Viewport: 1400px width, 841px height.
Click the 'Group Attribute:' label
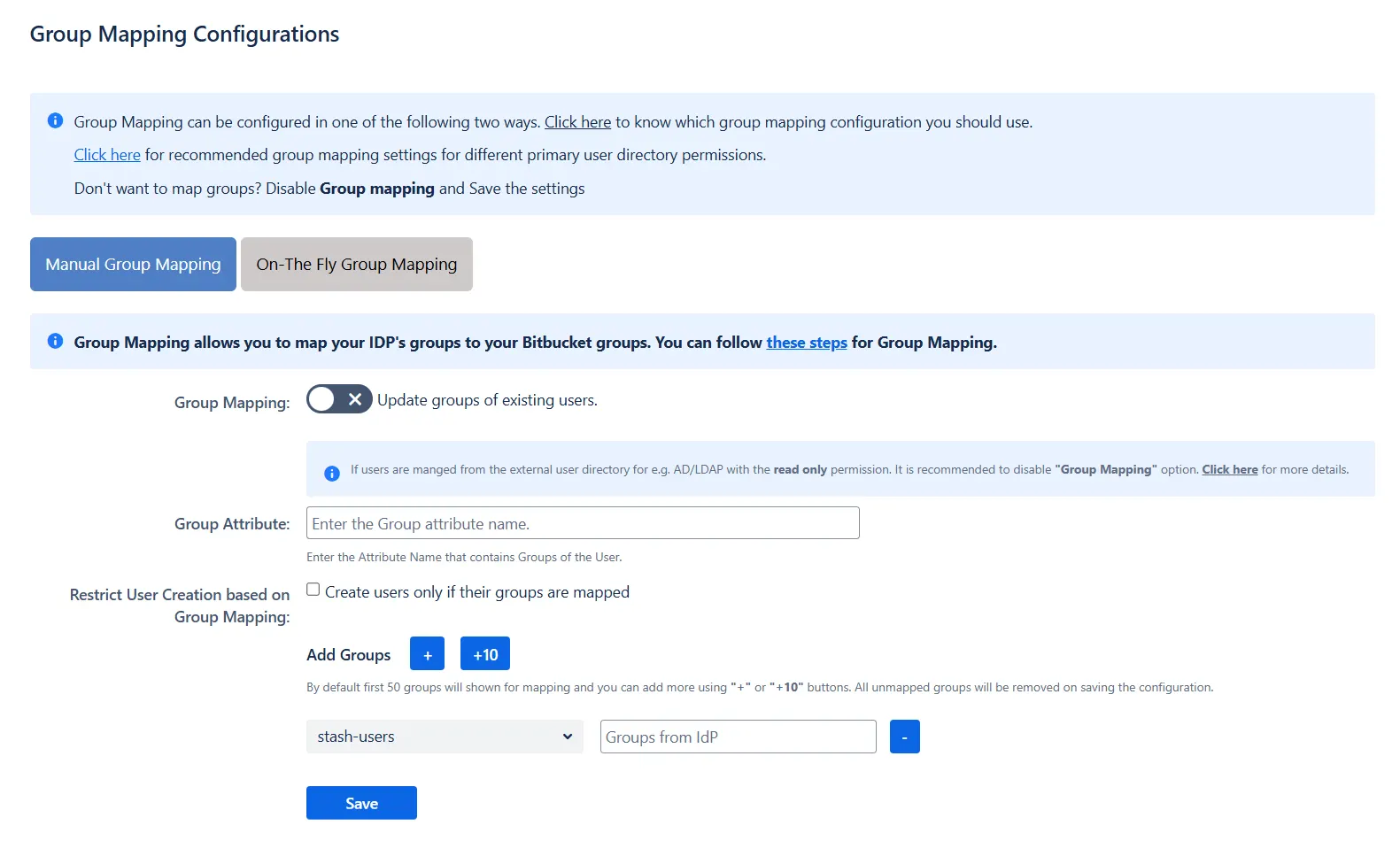(232, 524)
